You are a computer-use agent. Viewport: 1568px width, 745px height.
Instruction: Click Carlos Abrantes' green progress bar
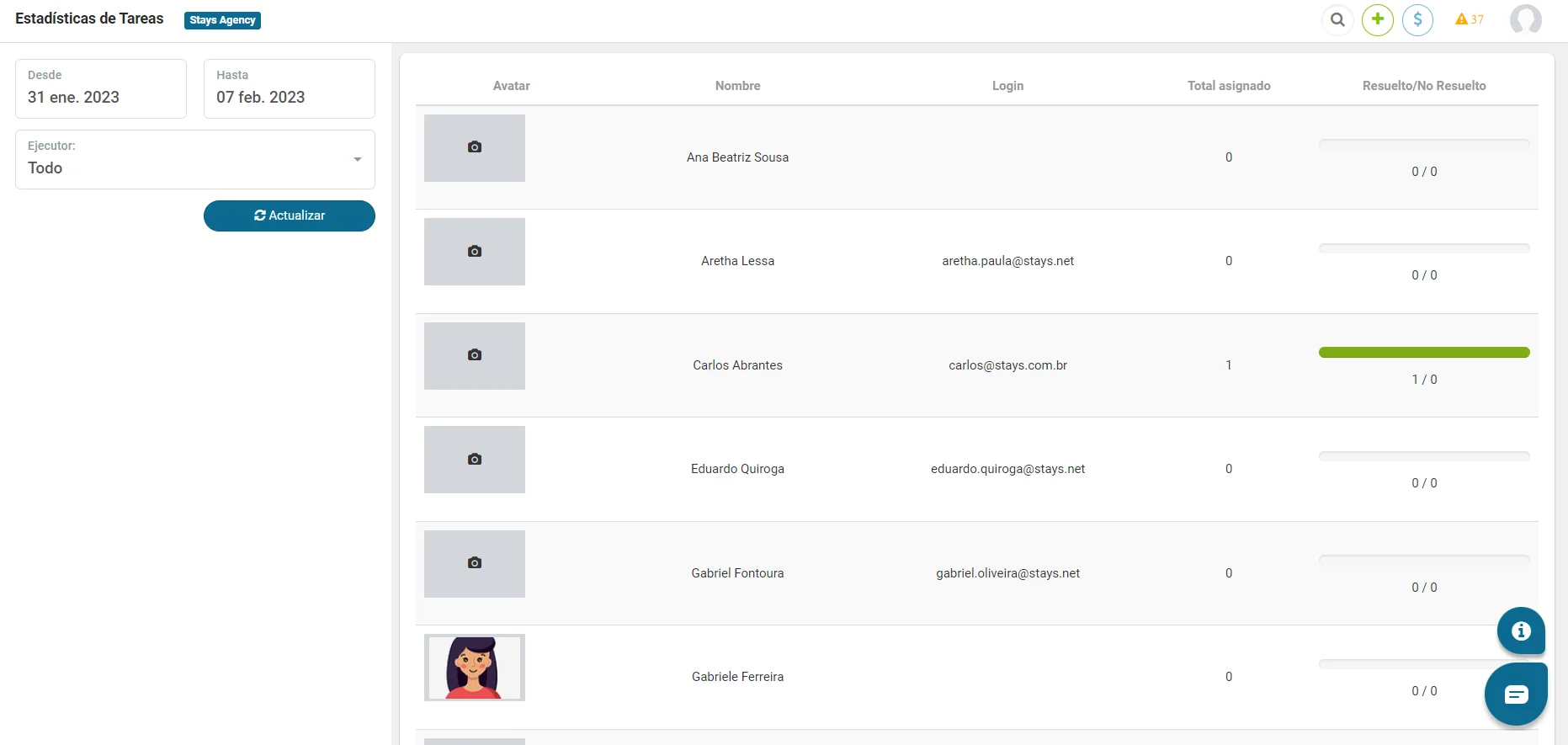point(1424,353)
